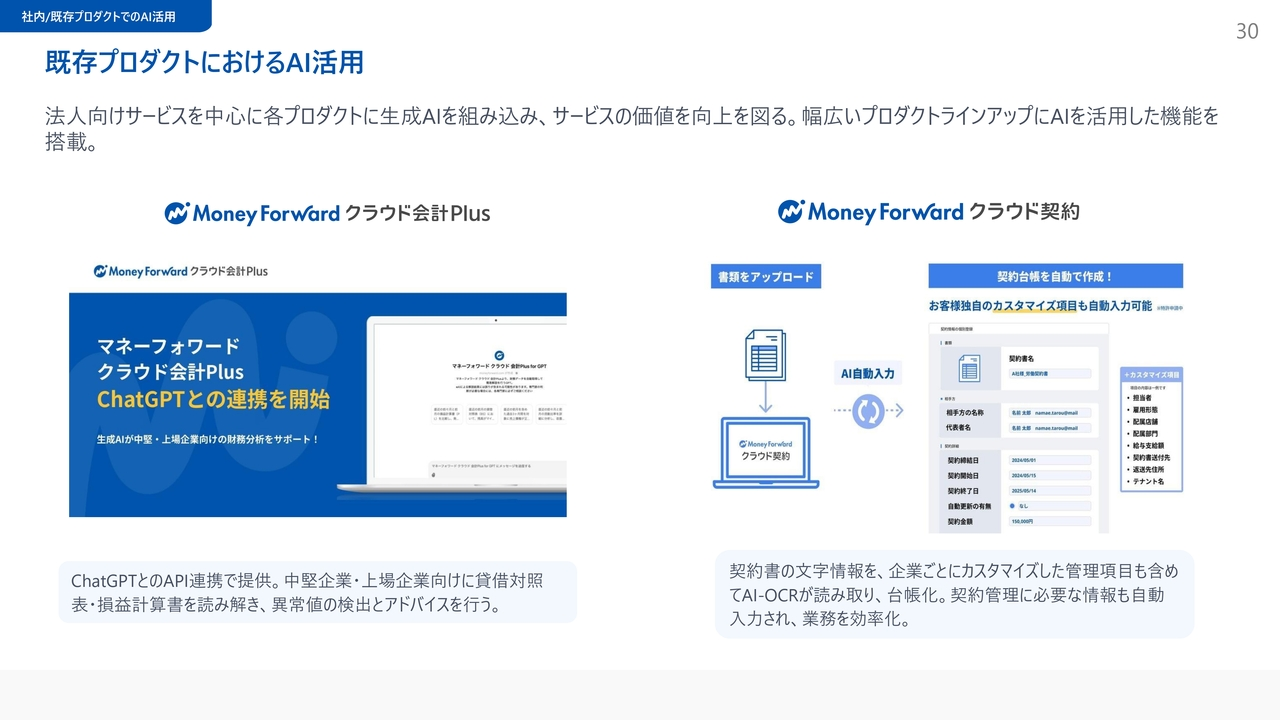Select the なし radio for 自動更新の有無
The height and width of the screenshot is (720, 1280).
(x=1012, y=506)
